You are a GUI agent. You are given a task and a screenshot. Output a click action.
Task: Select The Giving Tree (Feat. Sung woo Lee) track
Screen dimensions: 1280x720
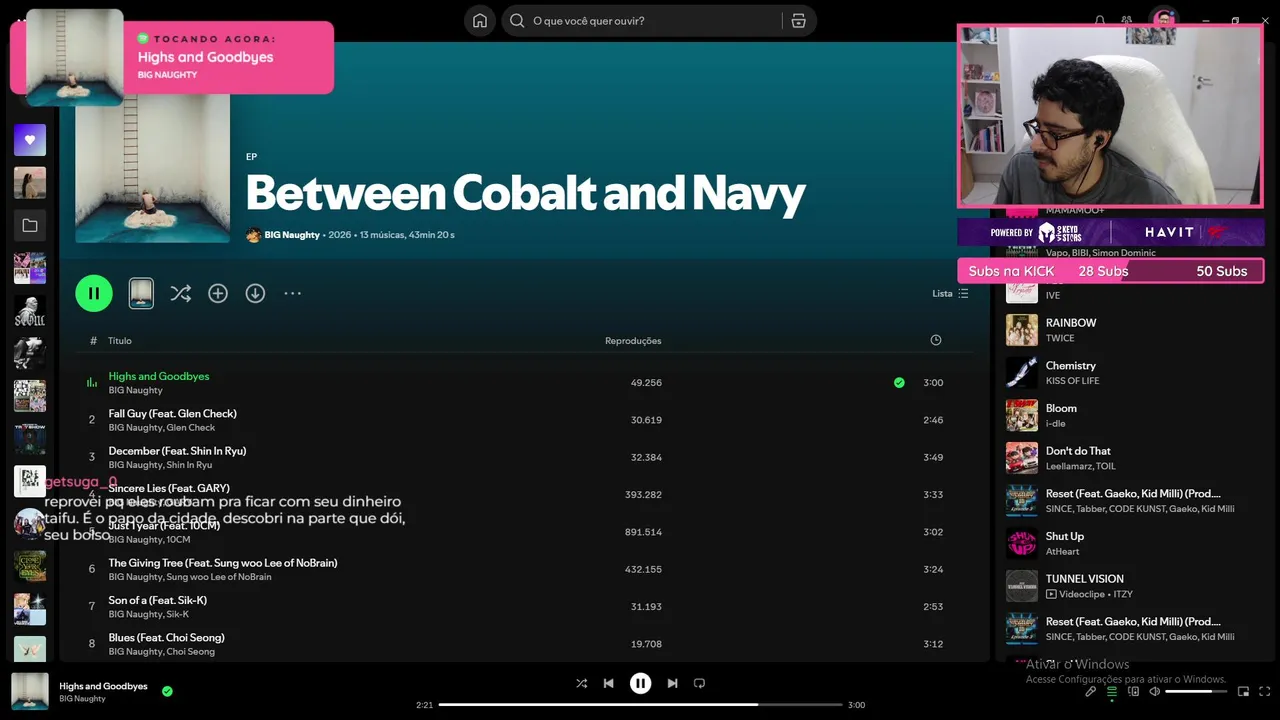pos(223,563)
